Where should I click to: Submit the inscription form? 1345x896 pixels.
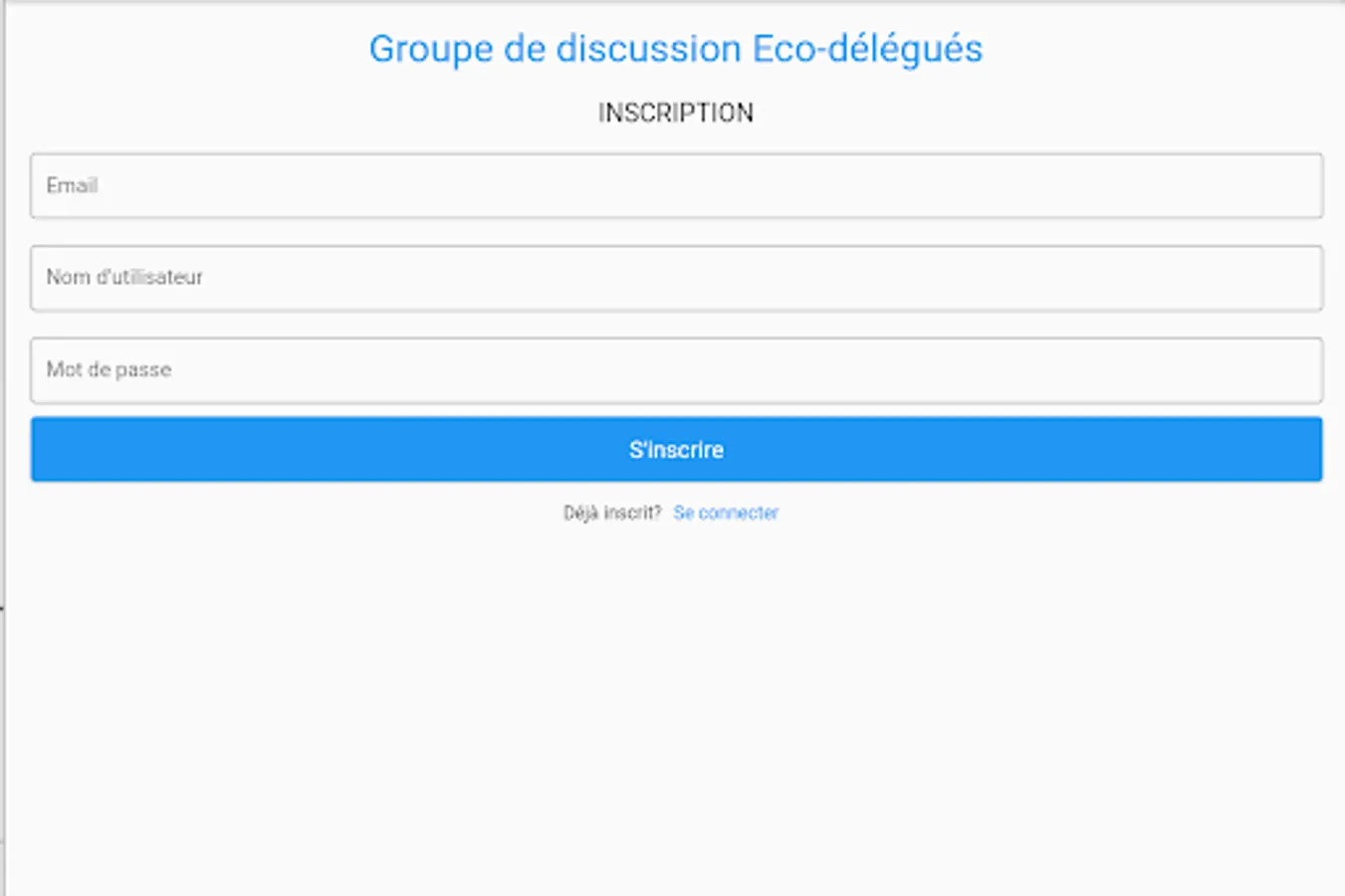click(x=676, y=449)
